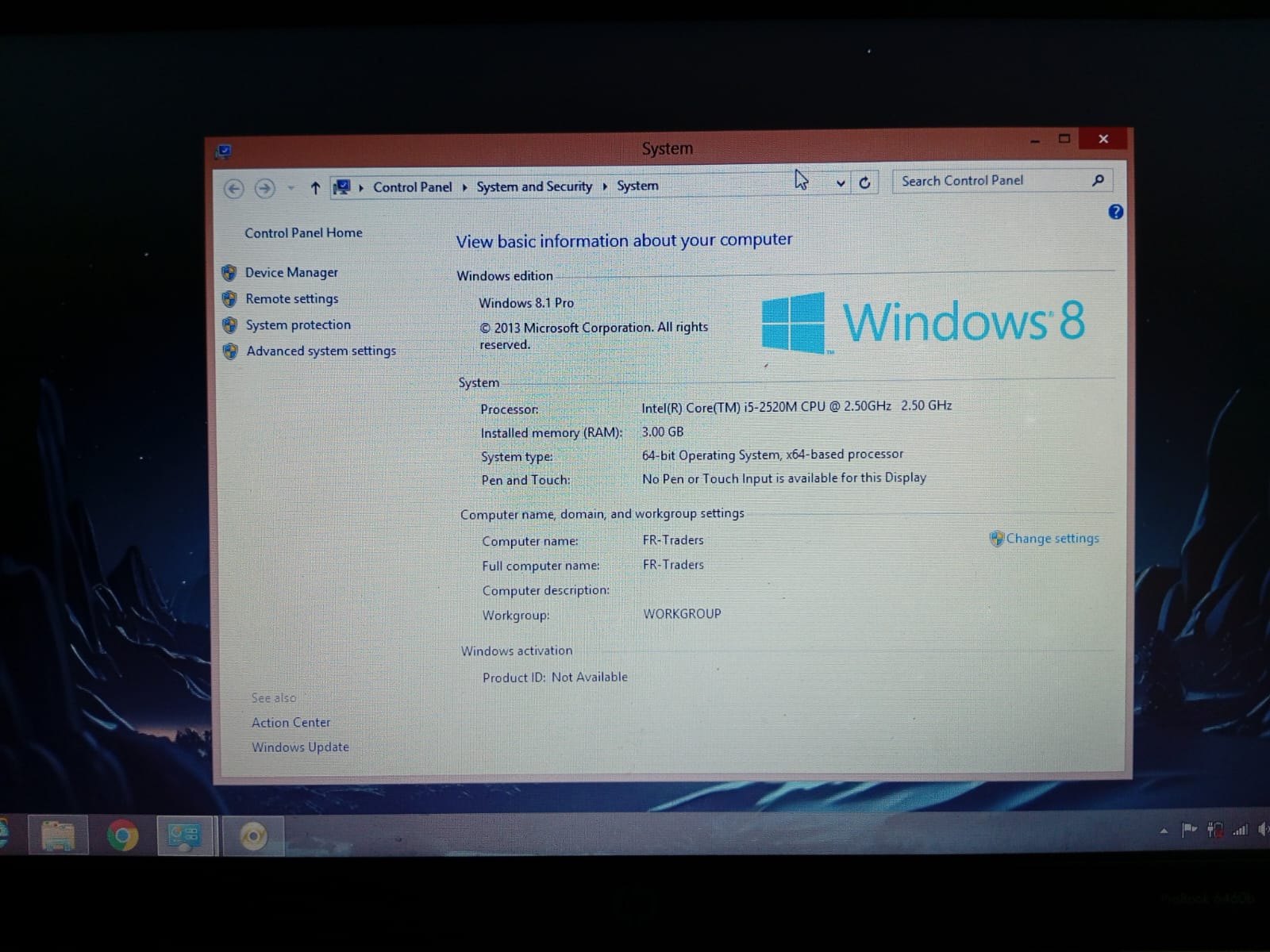1270x952 pixels.
Task: Expand the chevron after Control Panel breadcrumb
Action: click(464, 187)
